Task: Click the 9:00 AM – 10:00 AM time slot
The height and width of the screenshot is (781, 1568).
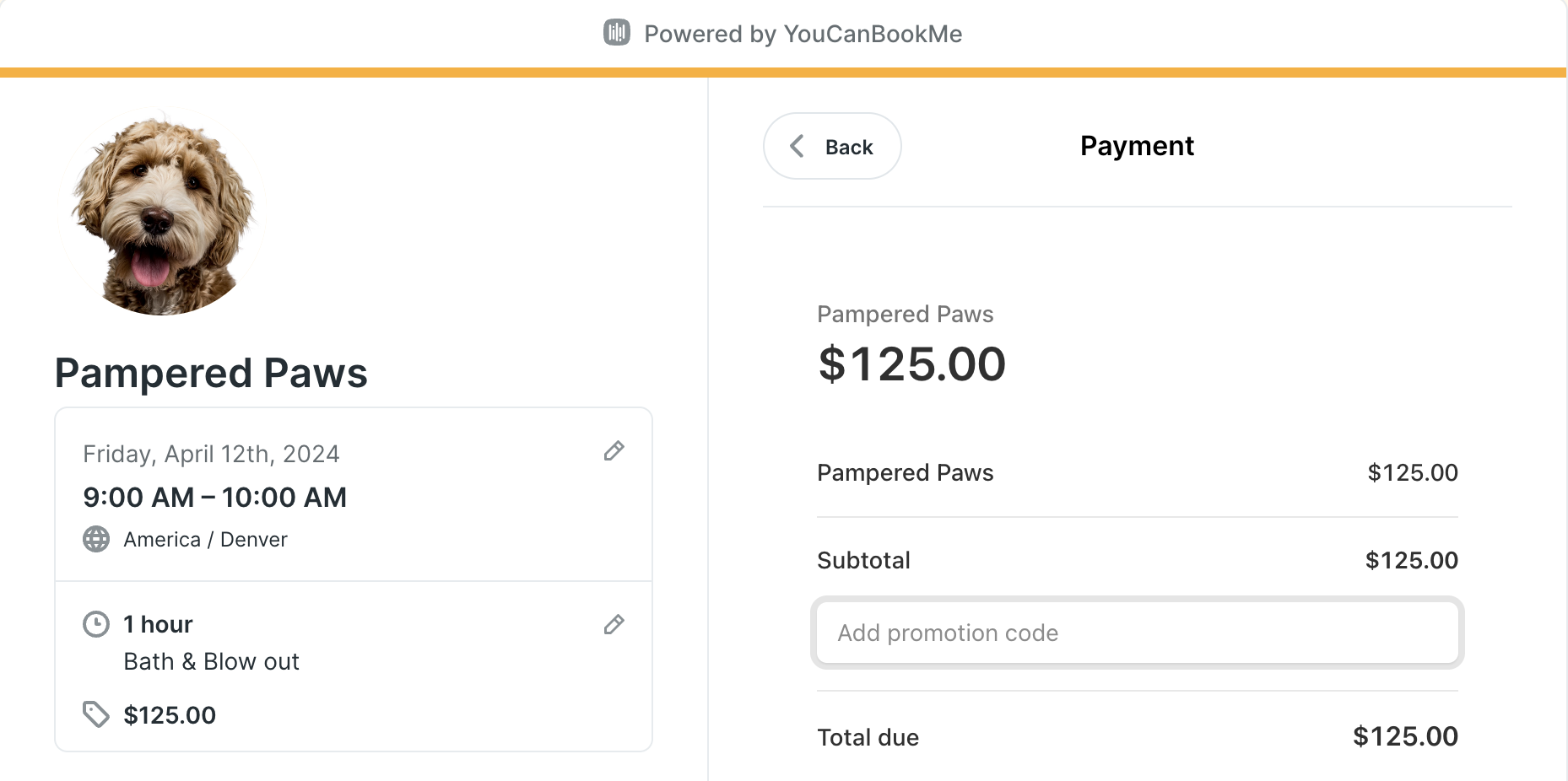Action: [214, 498]
